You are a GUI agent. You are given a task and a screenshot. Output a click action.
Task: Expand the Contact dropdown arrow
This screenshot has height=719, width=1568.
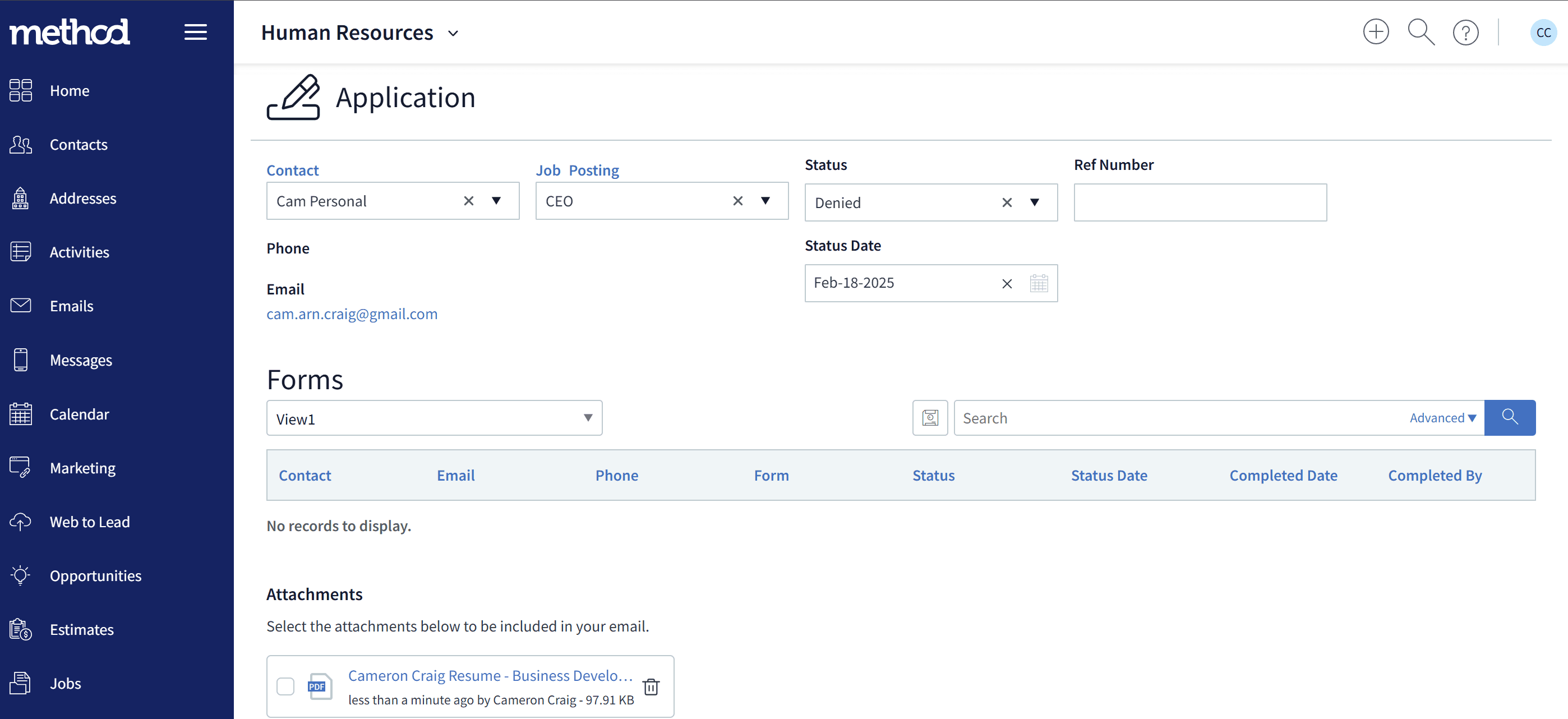[496, 201]
